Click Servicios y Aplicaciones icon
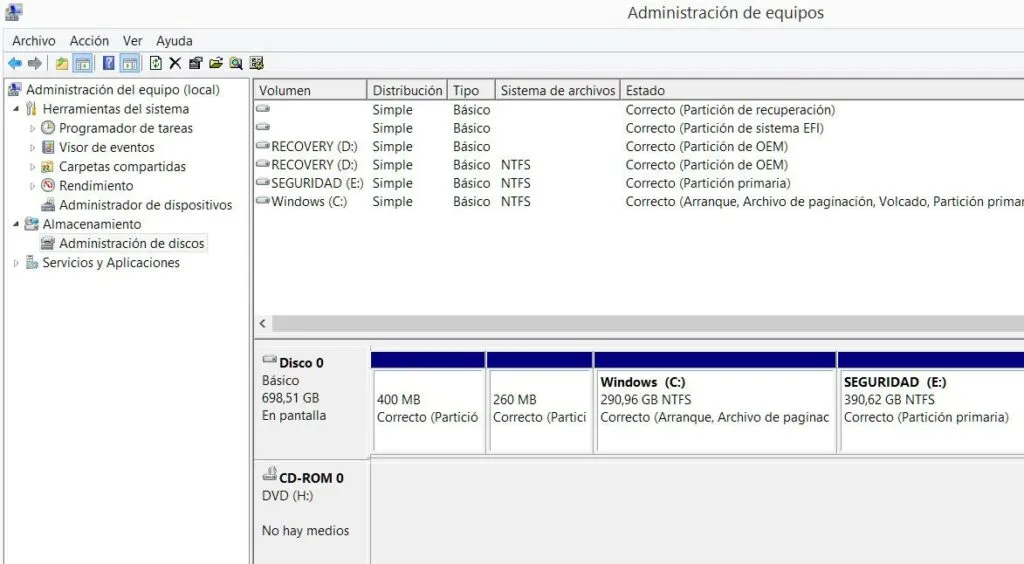Image resolution: width=1024 pixels, height=564 pixels. click(x=31, y=262)
